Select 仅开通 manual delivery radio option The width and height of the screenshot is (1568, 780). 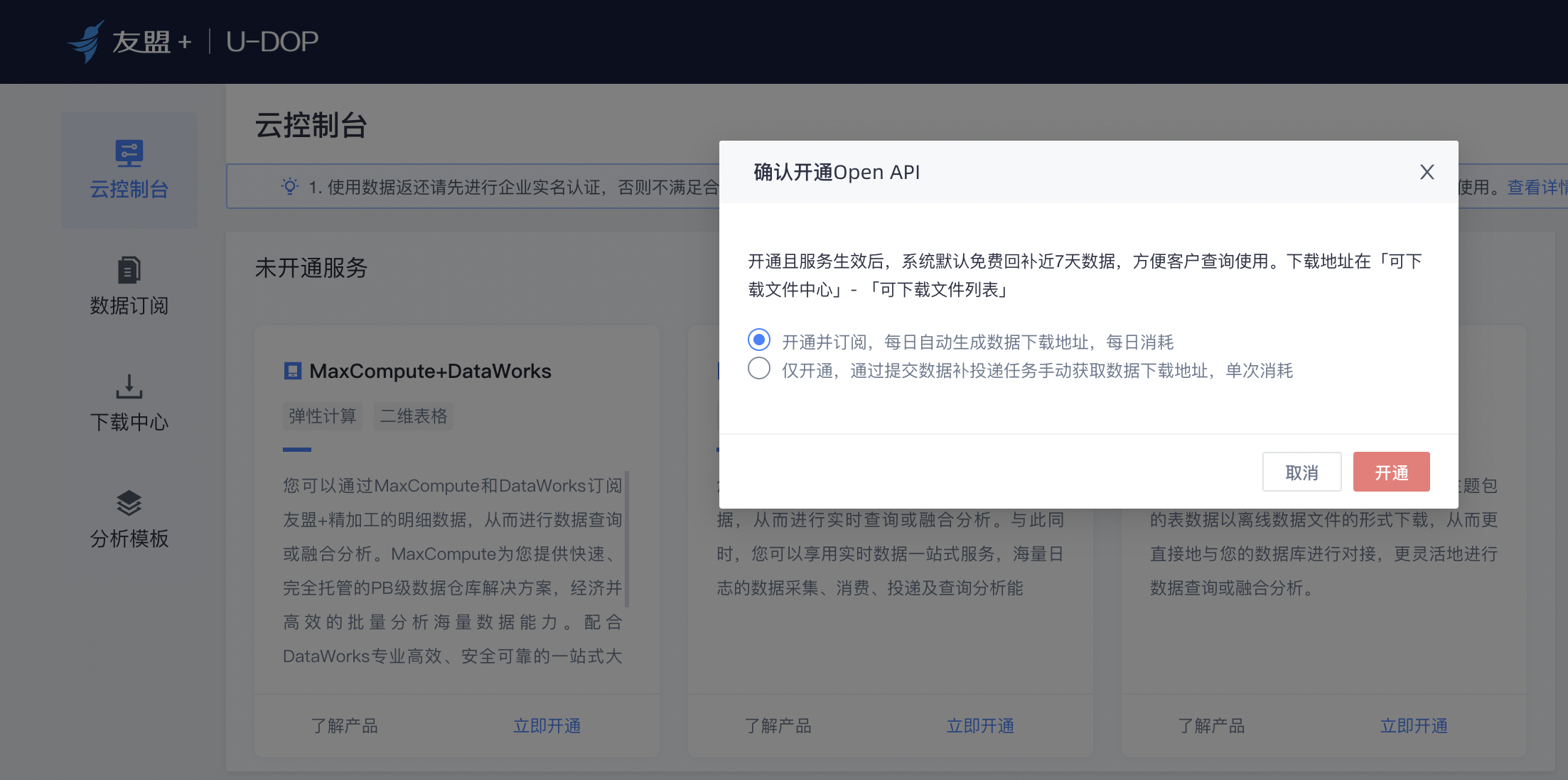pos(759,369)
